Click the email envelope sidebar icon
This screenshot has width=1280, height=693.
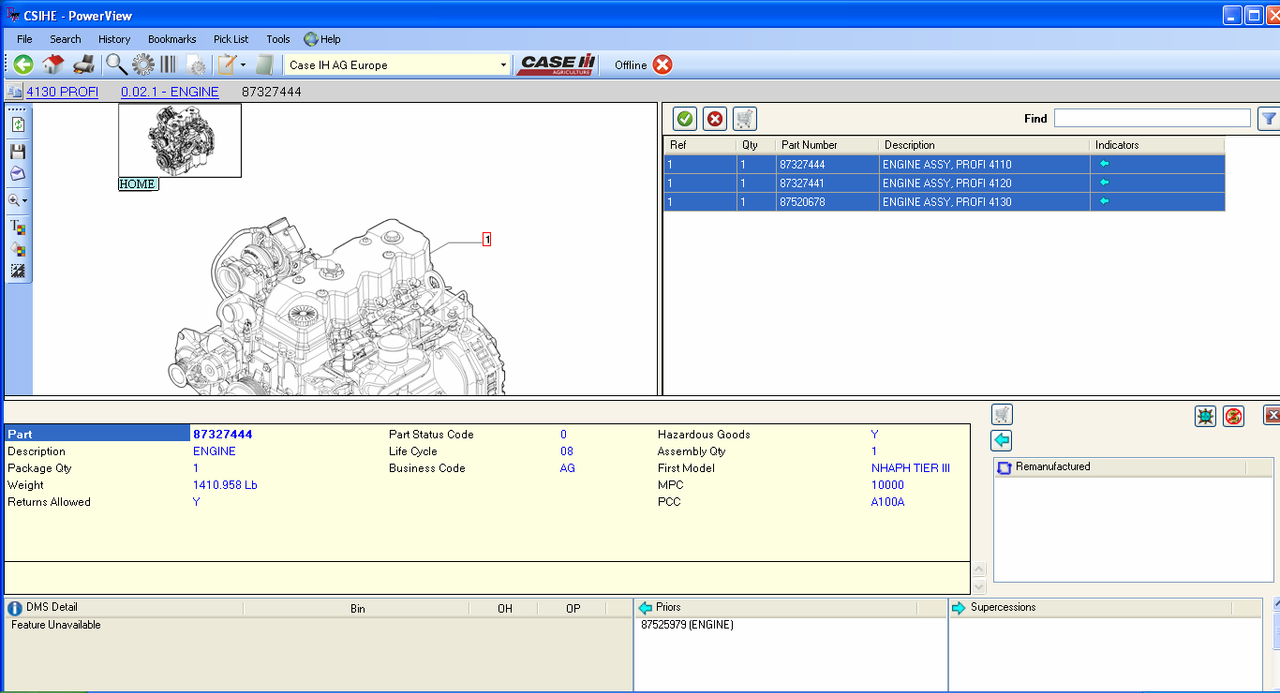[x=18, y=174]
